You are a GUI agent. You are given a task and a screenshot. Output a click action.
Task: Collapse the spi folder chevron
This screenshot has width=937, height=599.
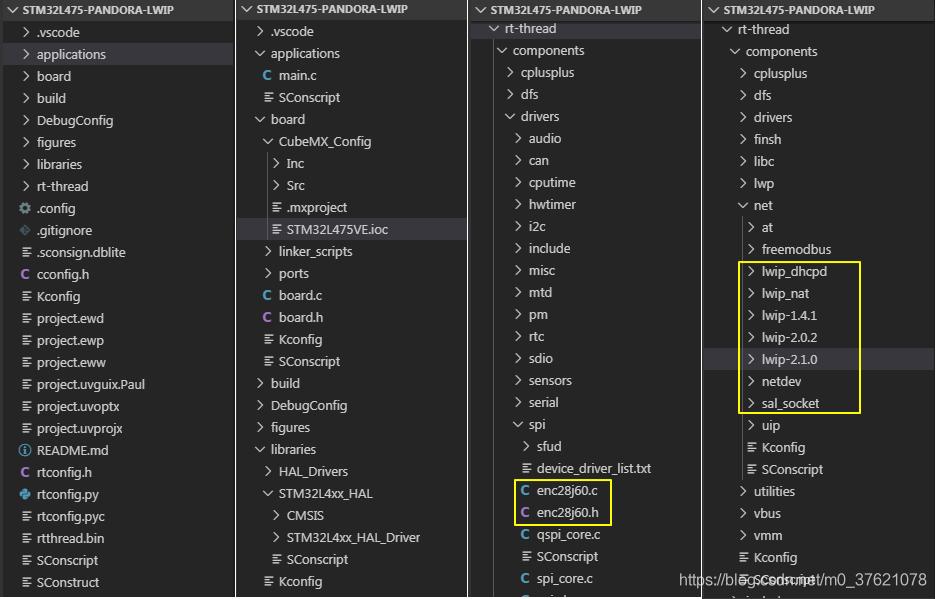(x=518, y=424)
